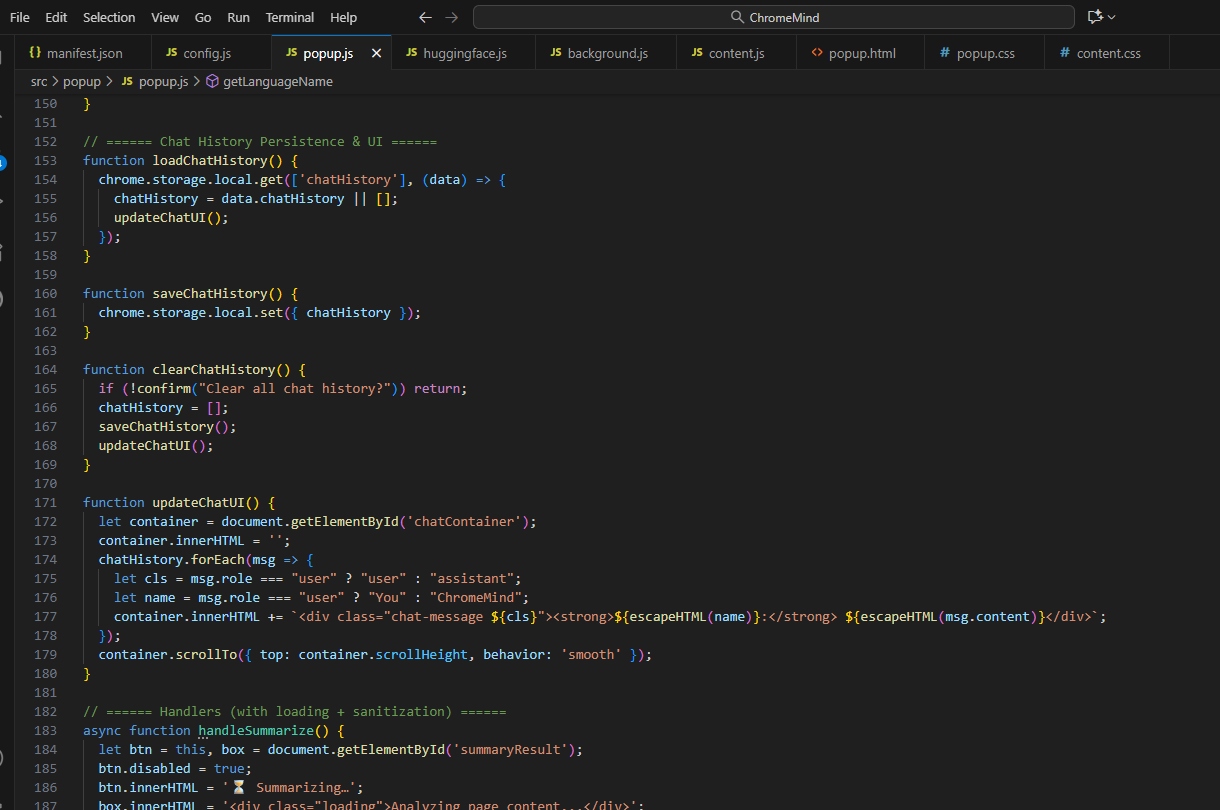Viewport: 1220px width, 810px height.
Task: Open the Copilot chat icon
Action: coord(1095,17)
